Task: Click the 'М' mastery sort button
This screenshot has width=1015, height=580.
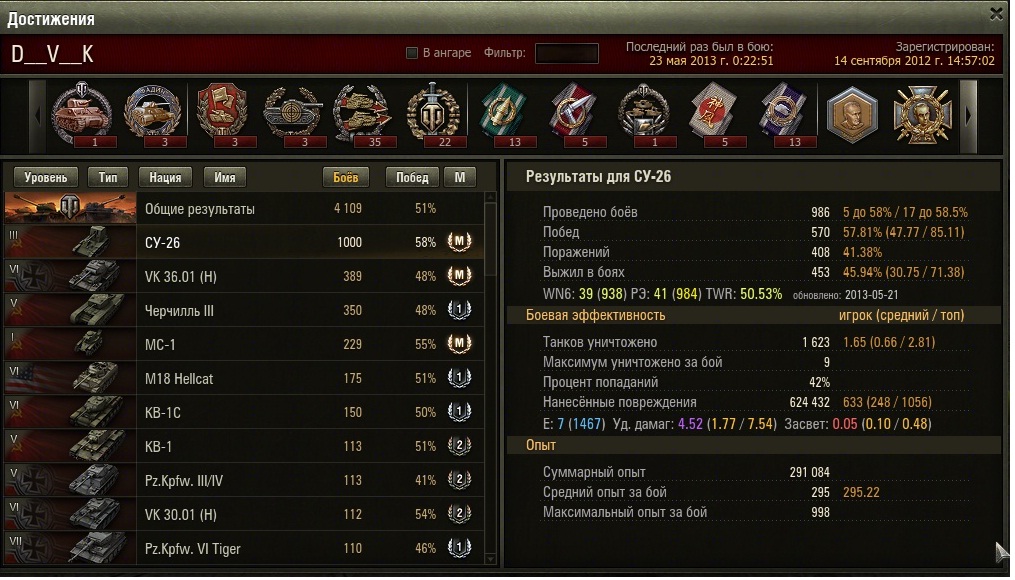Action: point(460,177)
